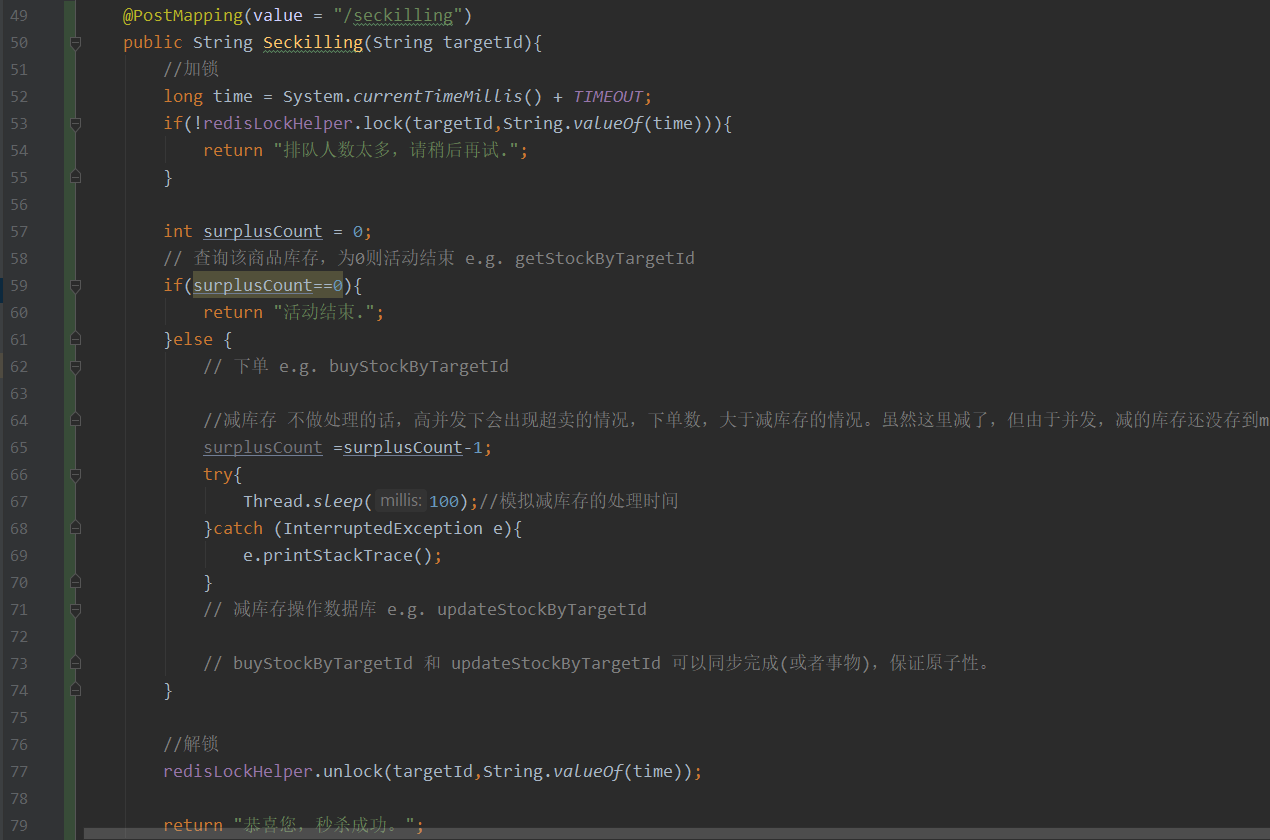Click the 减库存 comment on line 64

click(735, 421)
